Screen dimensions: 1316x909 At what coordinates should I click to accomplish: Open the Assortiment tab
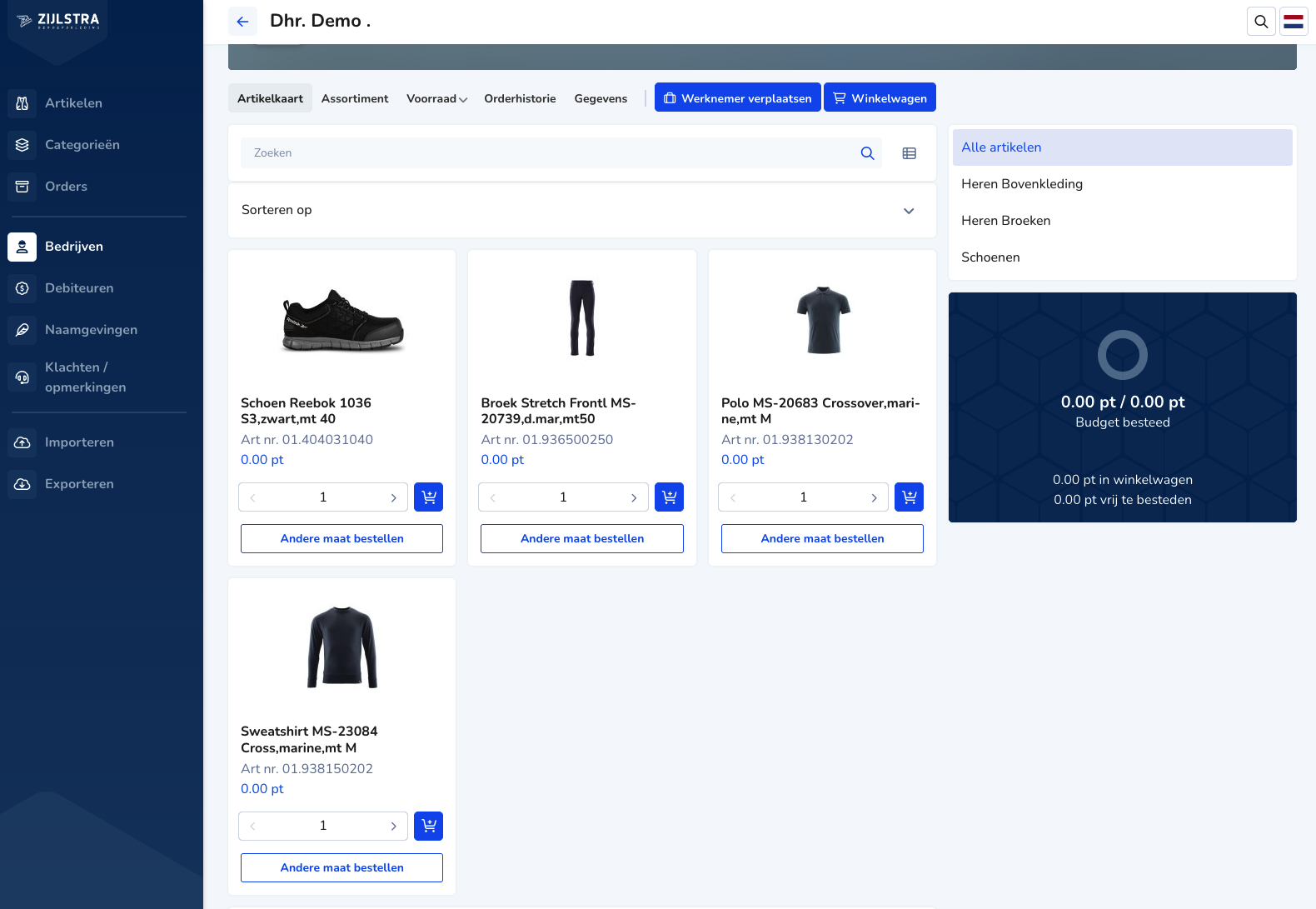tap(355, 98)
